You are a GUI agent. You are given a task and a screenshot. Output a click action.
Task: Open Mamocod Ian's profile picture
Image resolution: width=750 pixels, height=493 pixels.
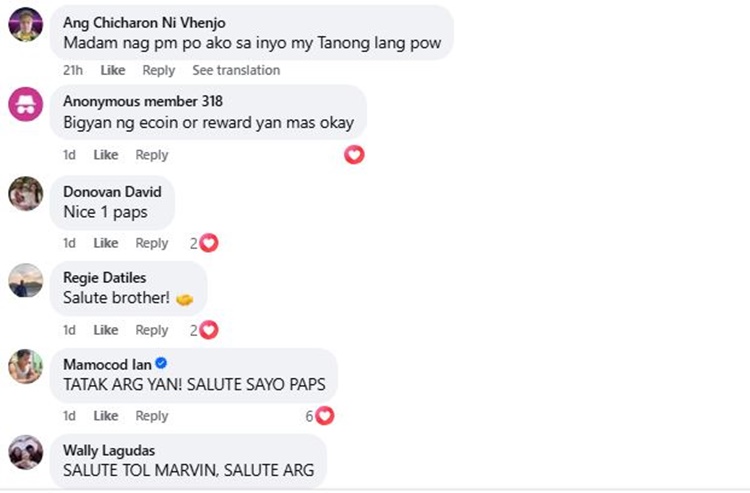coord(26,366)
